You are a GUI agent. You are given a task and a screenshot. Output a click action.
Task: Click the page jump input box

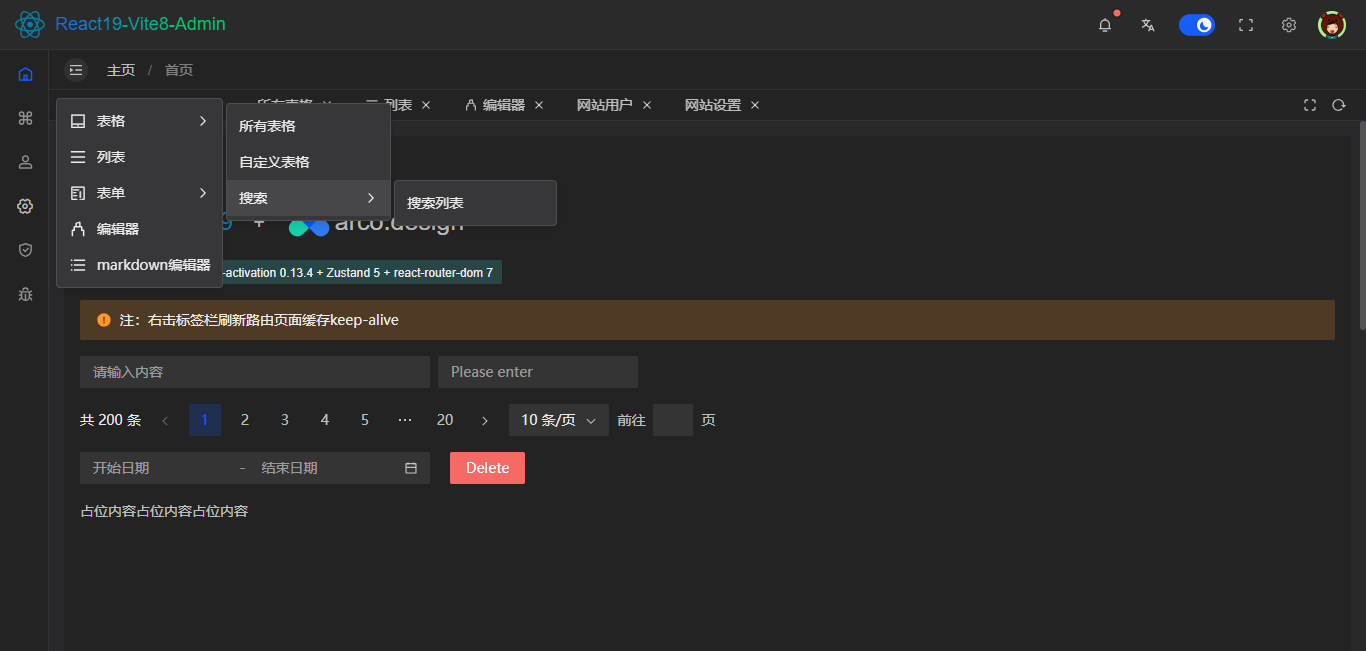(x=673, y=420)
